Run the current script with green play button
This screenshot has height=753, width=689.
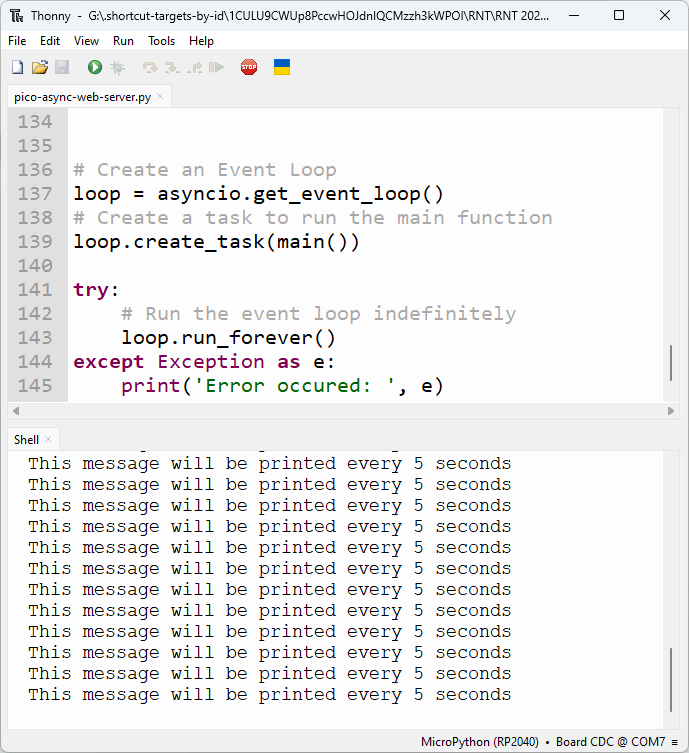point(94,67)
